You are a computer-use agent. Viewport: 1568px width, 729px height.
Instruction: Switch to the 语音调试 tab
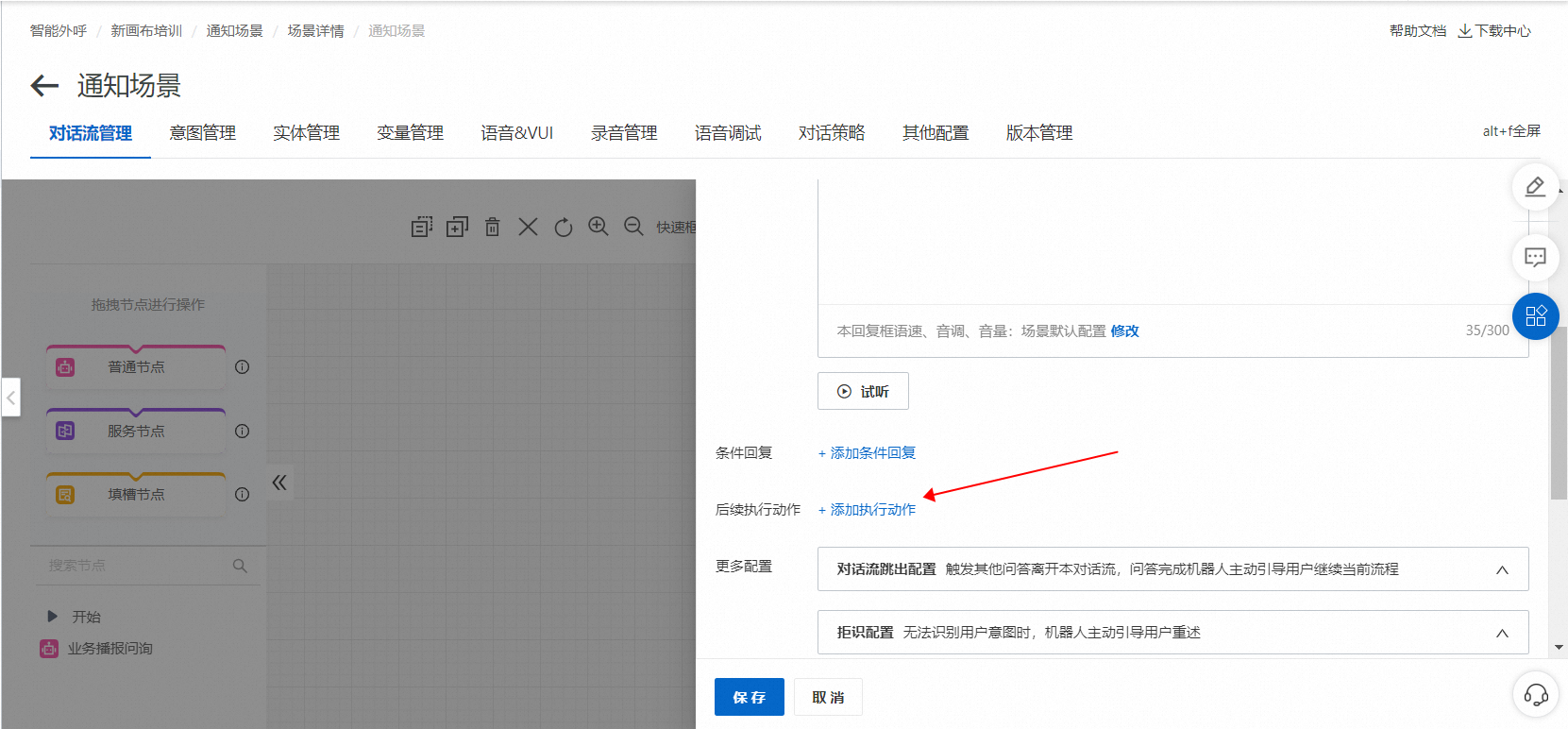coord(728,133)
